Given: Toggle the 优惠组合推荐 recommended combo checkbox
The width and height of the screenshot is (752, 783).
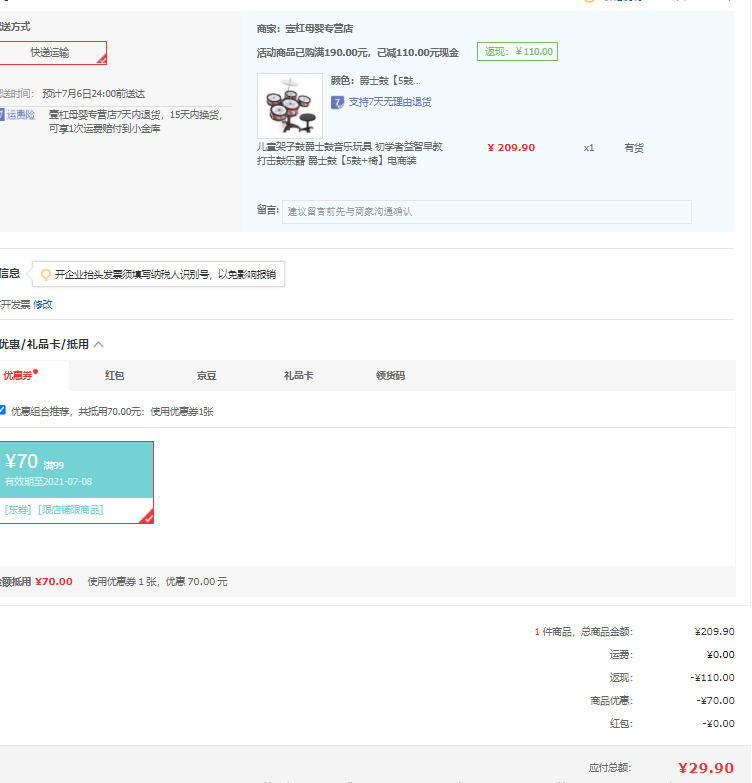Looking at the screenshot, I should pos(3,410).
